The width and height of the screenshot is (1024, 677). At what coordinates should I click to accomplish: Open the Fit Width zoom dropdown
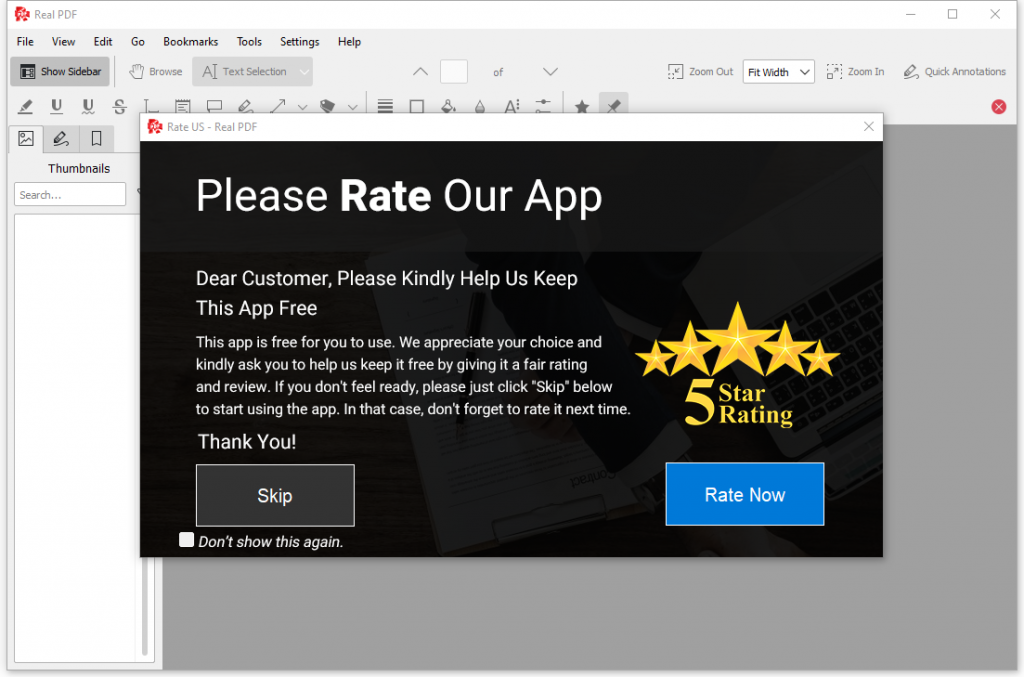pyautogui.click(x=778, y=72)
